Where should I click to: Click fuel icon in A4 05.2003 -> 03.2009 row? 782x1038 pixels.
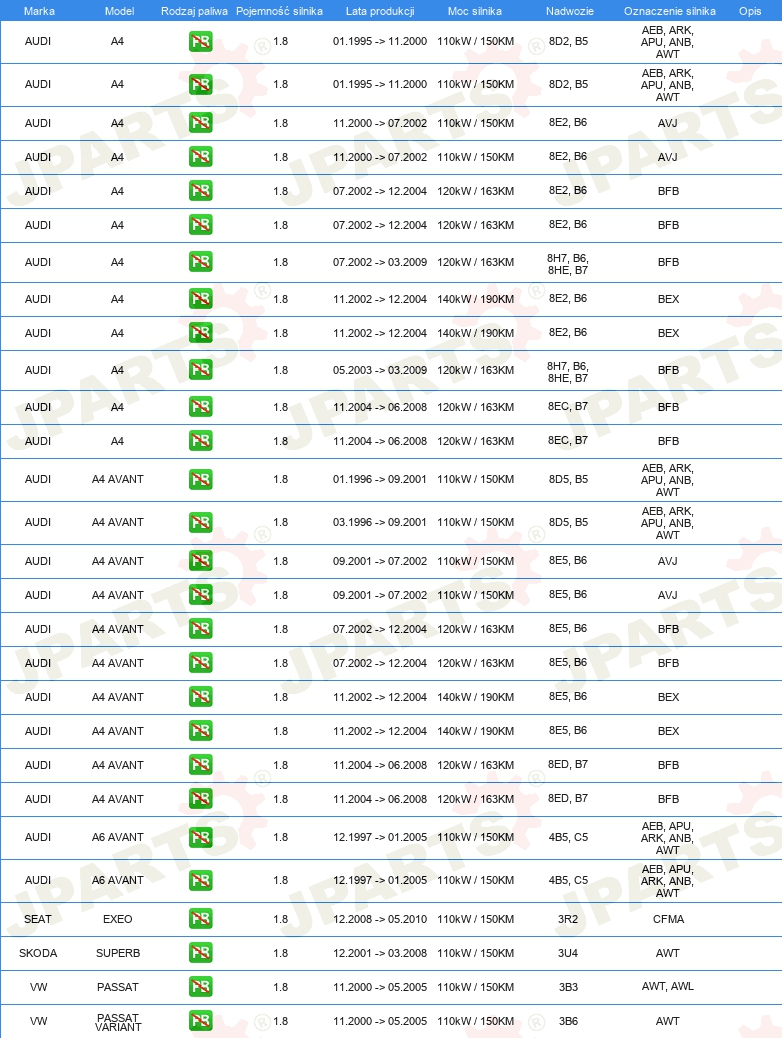click(201, 370)
